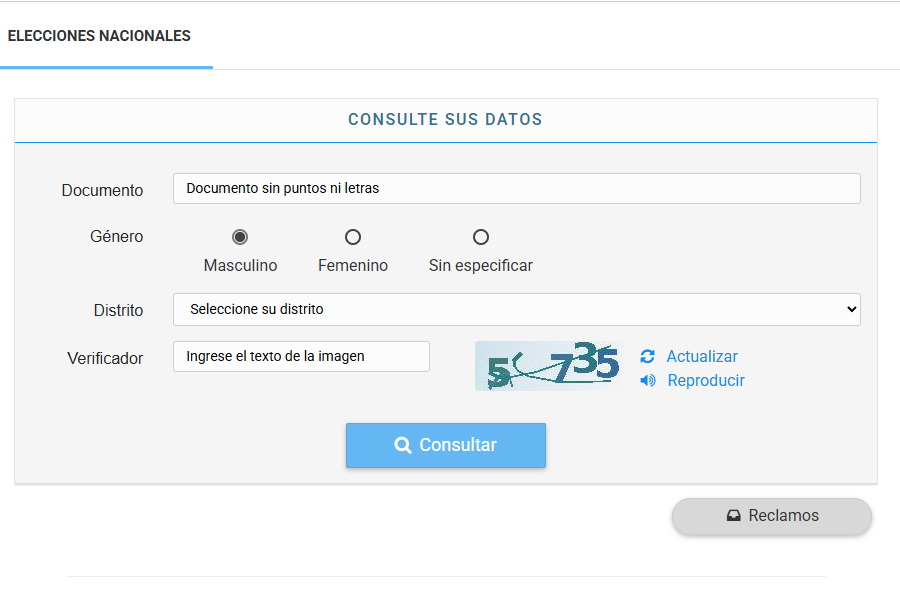Click the magnifier icon on Consultar button
Viewport: 900px width, 600px height.
click(x=403, y=446)
